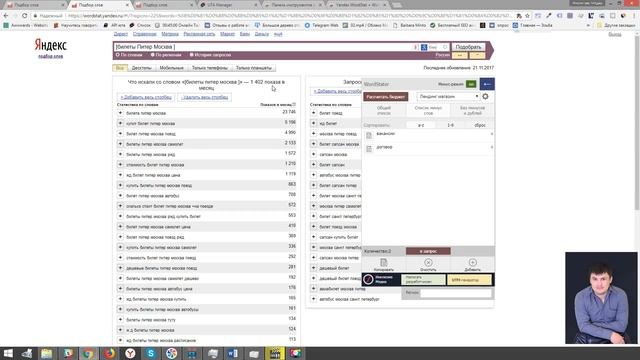Add 'билеты питер москва ржд' via plus icon

pos(120,154)
